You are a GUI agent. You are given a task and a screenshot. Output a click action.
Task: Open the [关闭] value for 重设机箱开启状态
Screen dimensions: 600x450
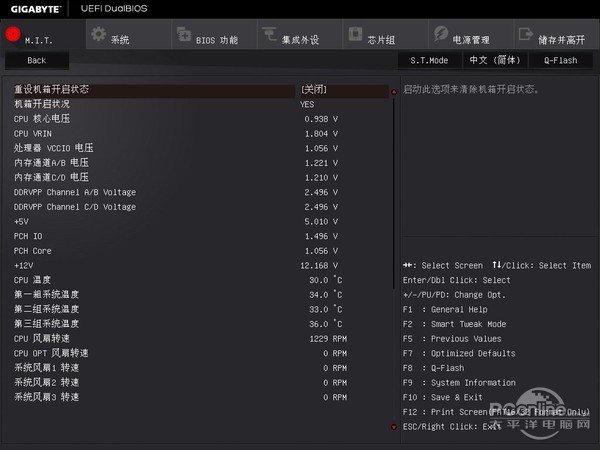point(314,90)
